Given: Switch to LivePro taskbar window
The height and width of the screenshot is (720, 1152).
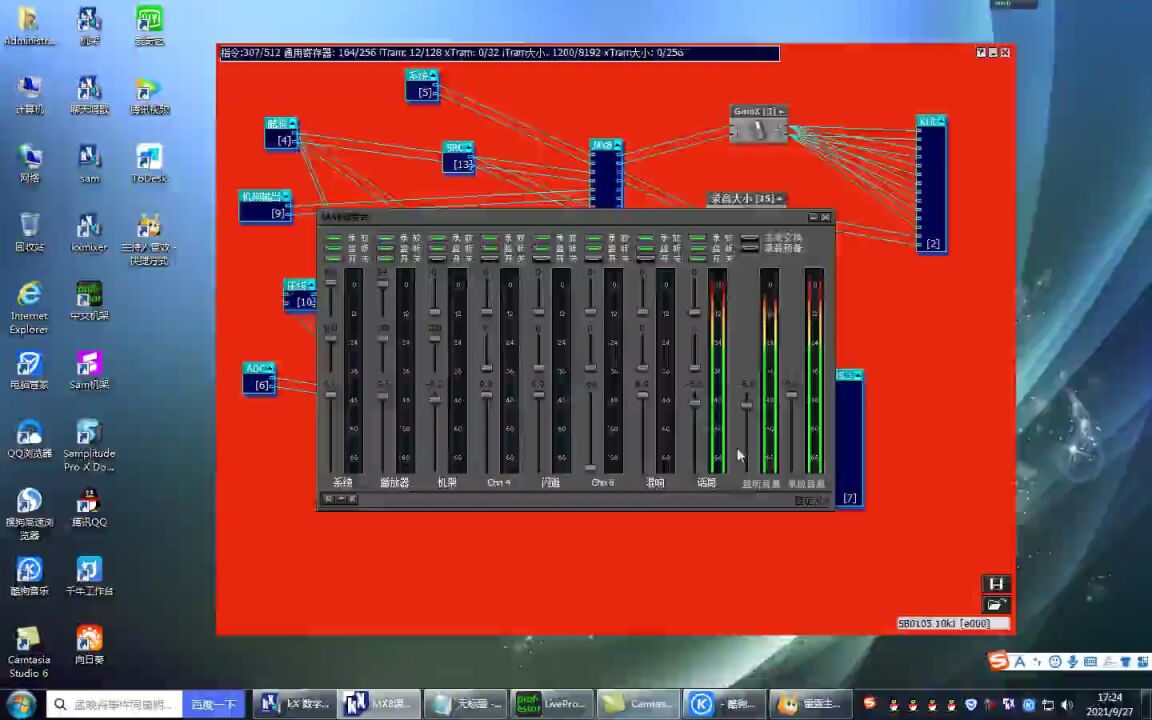Looking at the screenshot, I should click(550, 704).
